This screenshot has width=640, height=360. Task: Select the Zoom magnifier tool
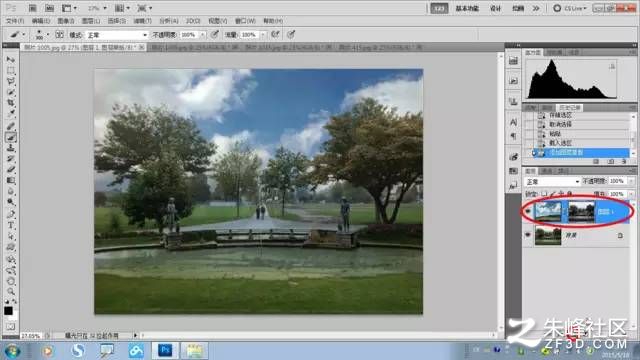11,291
